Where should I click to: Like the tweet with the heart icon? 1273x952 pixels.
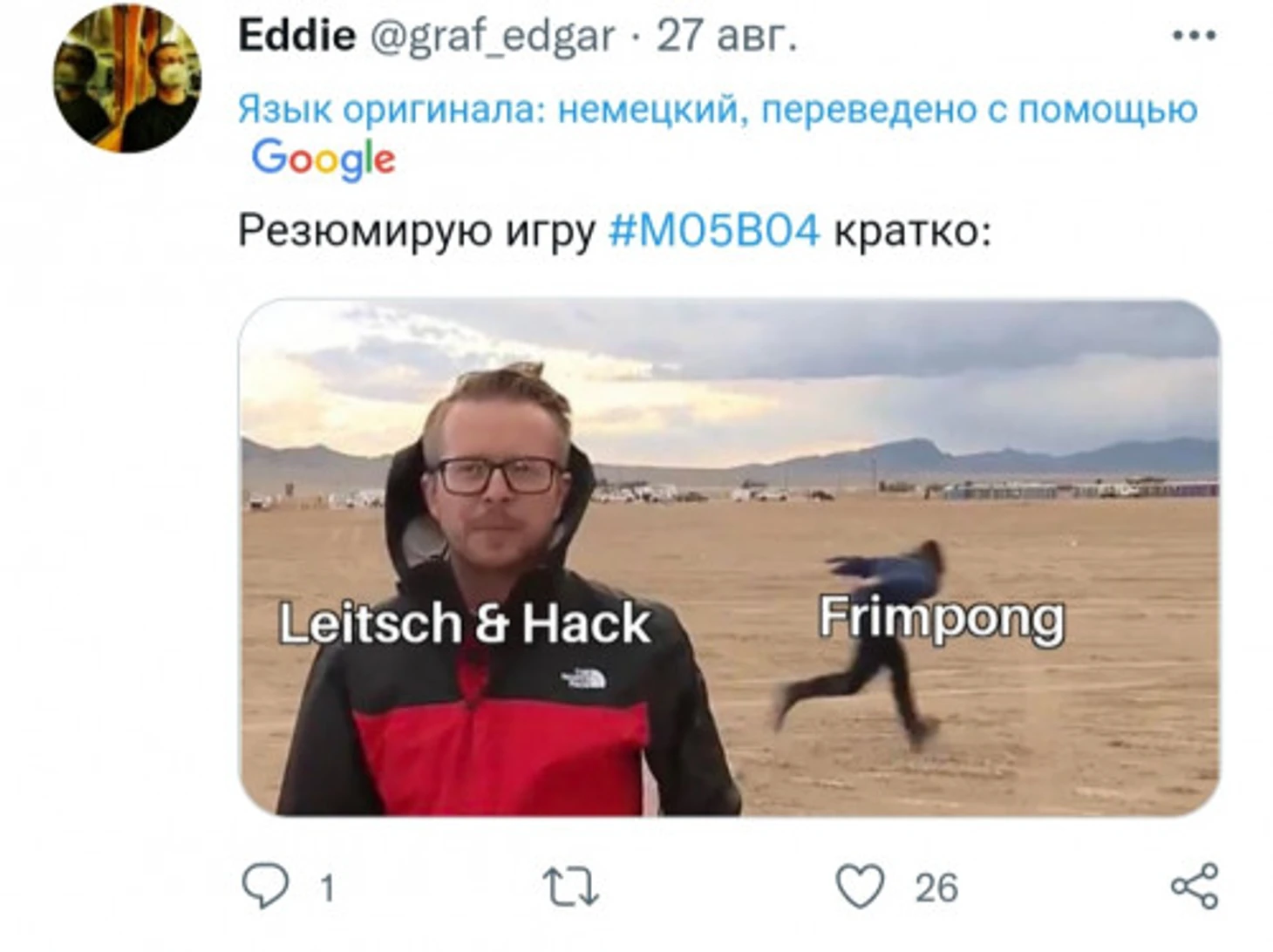[x=860, y=886]
